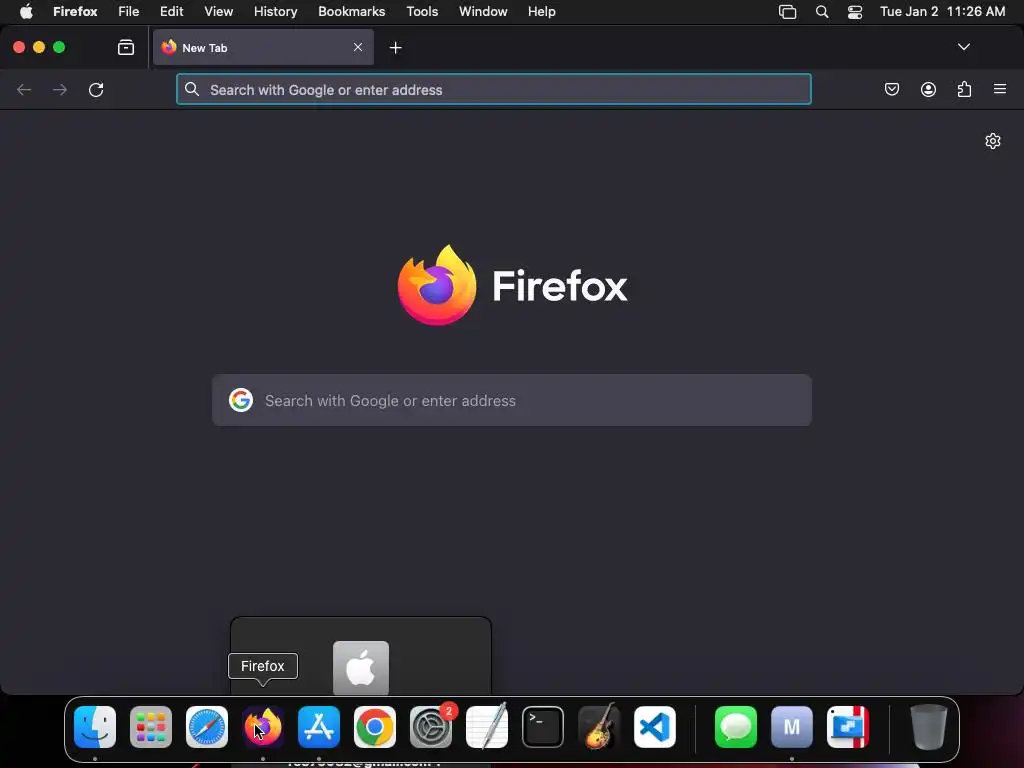Launch Safari from the Dock

[x=207, y=727]
